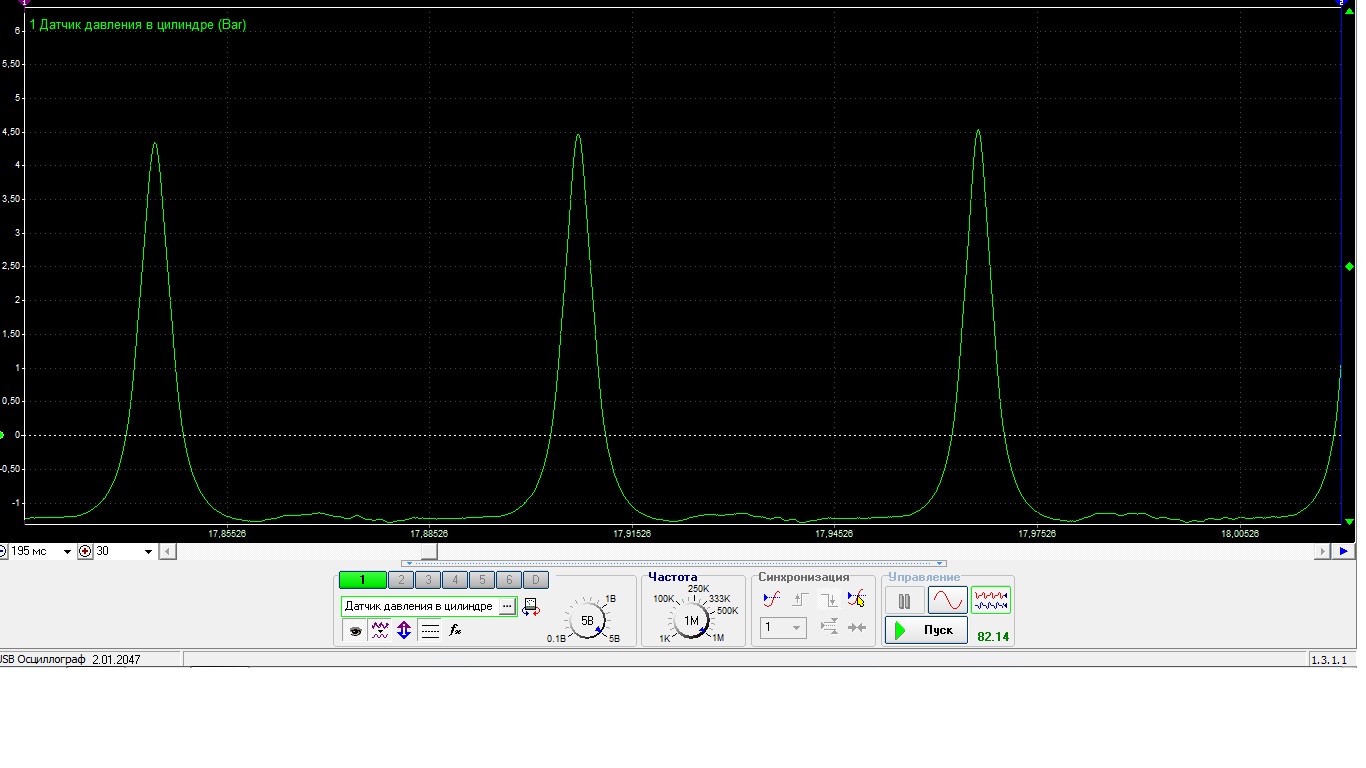Select rising edge trigger icon
The width and height of the screenshot is (1366, 768).
(800, 600)
